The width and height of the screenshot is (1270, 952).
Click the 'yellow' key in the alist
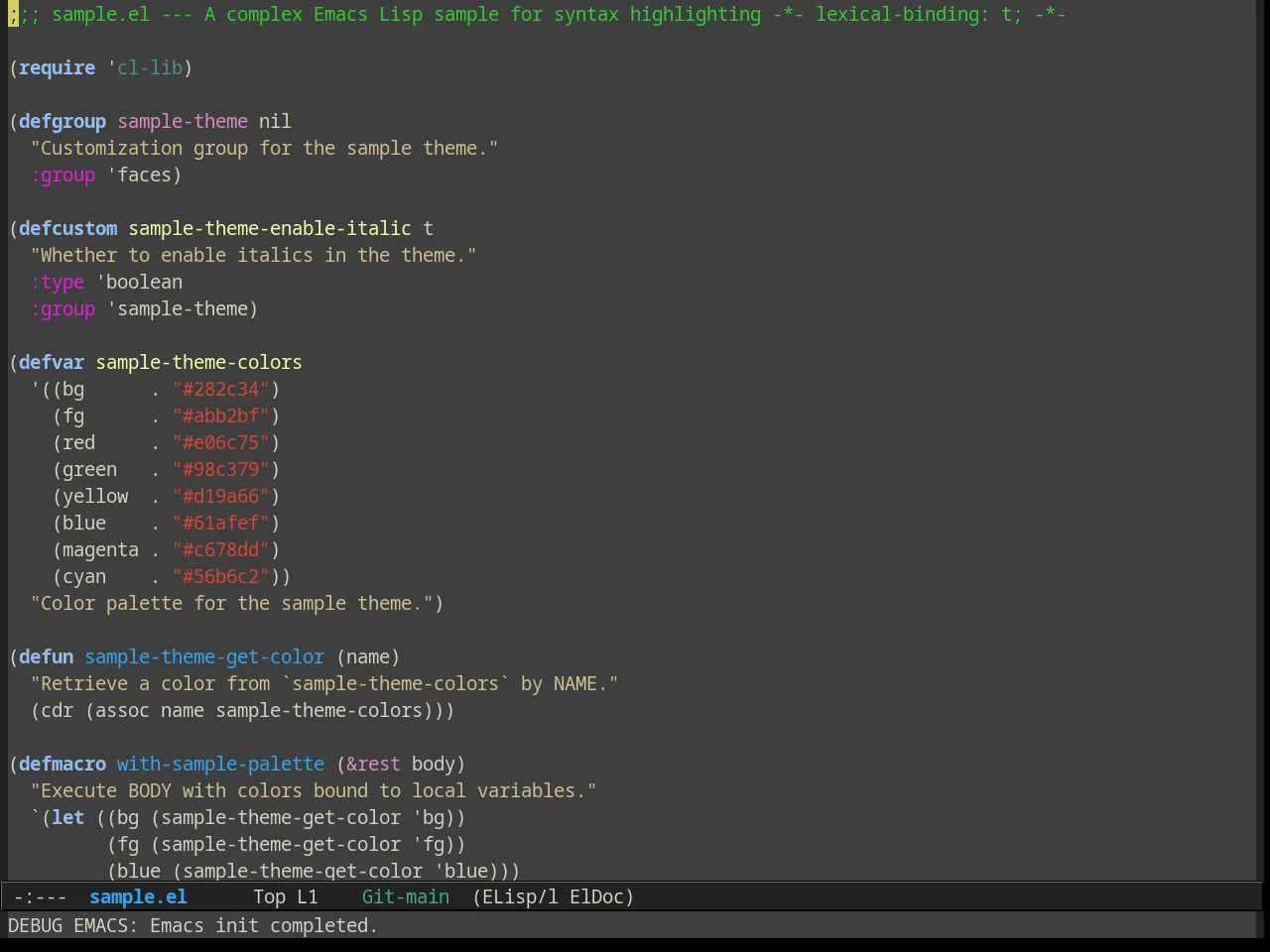95,496
